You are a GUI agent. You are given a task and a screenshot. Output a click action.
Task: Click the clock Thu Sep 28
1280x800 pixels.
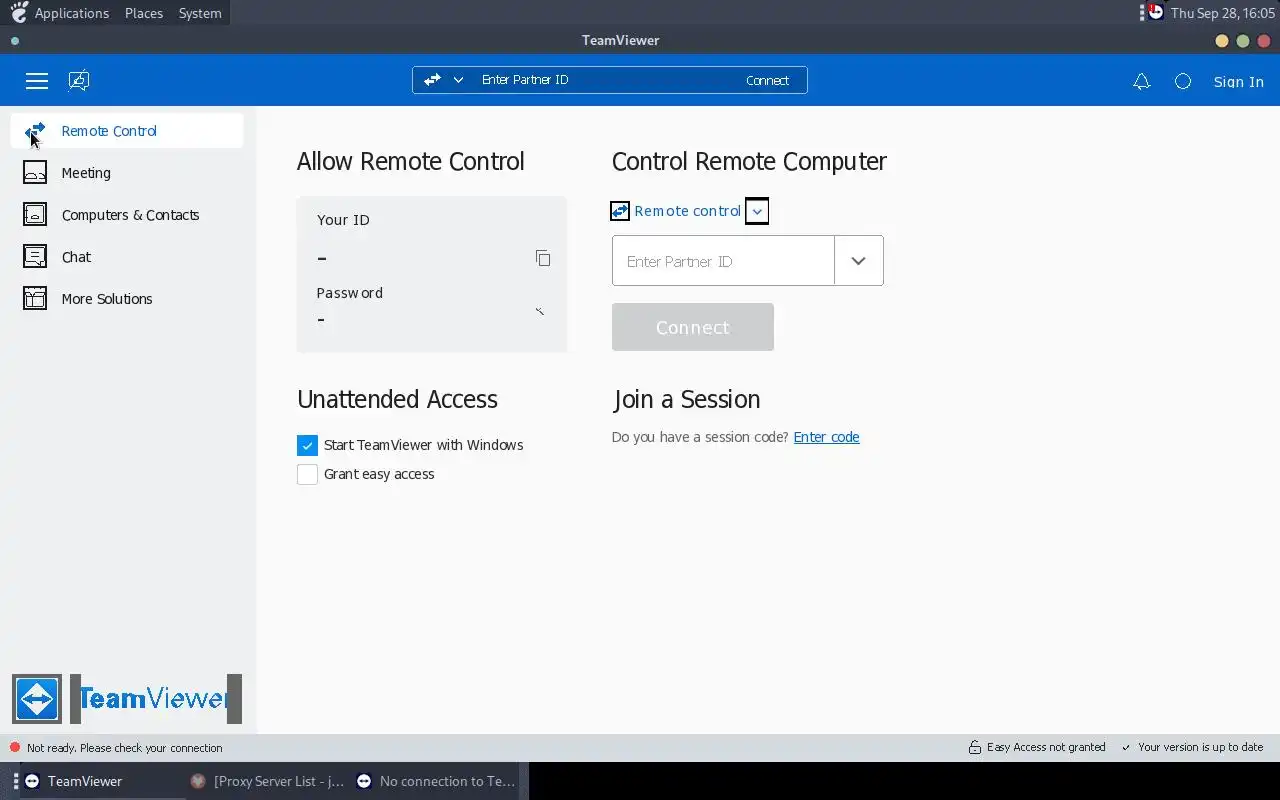point(1222,13)
